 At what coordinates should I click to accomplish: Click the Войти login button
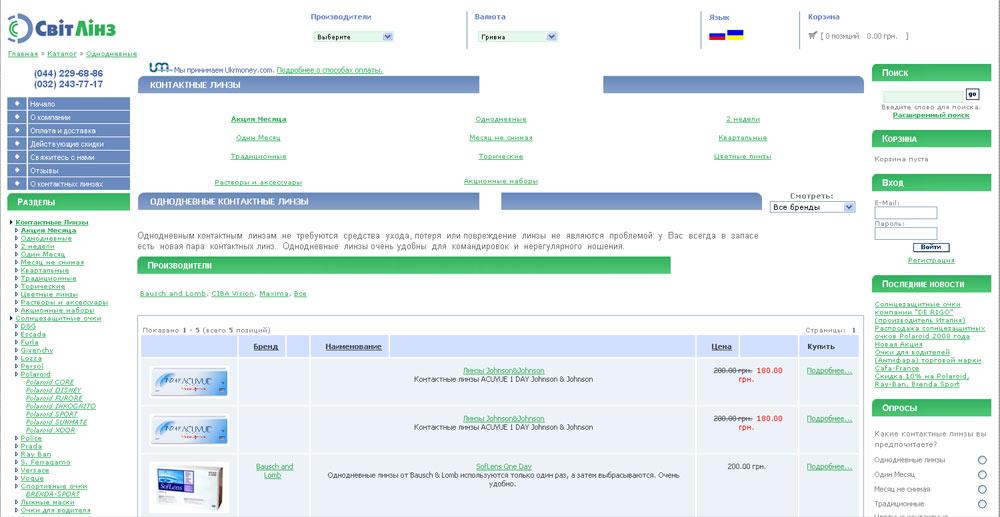[930, 247]
